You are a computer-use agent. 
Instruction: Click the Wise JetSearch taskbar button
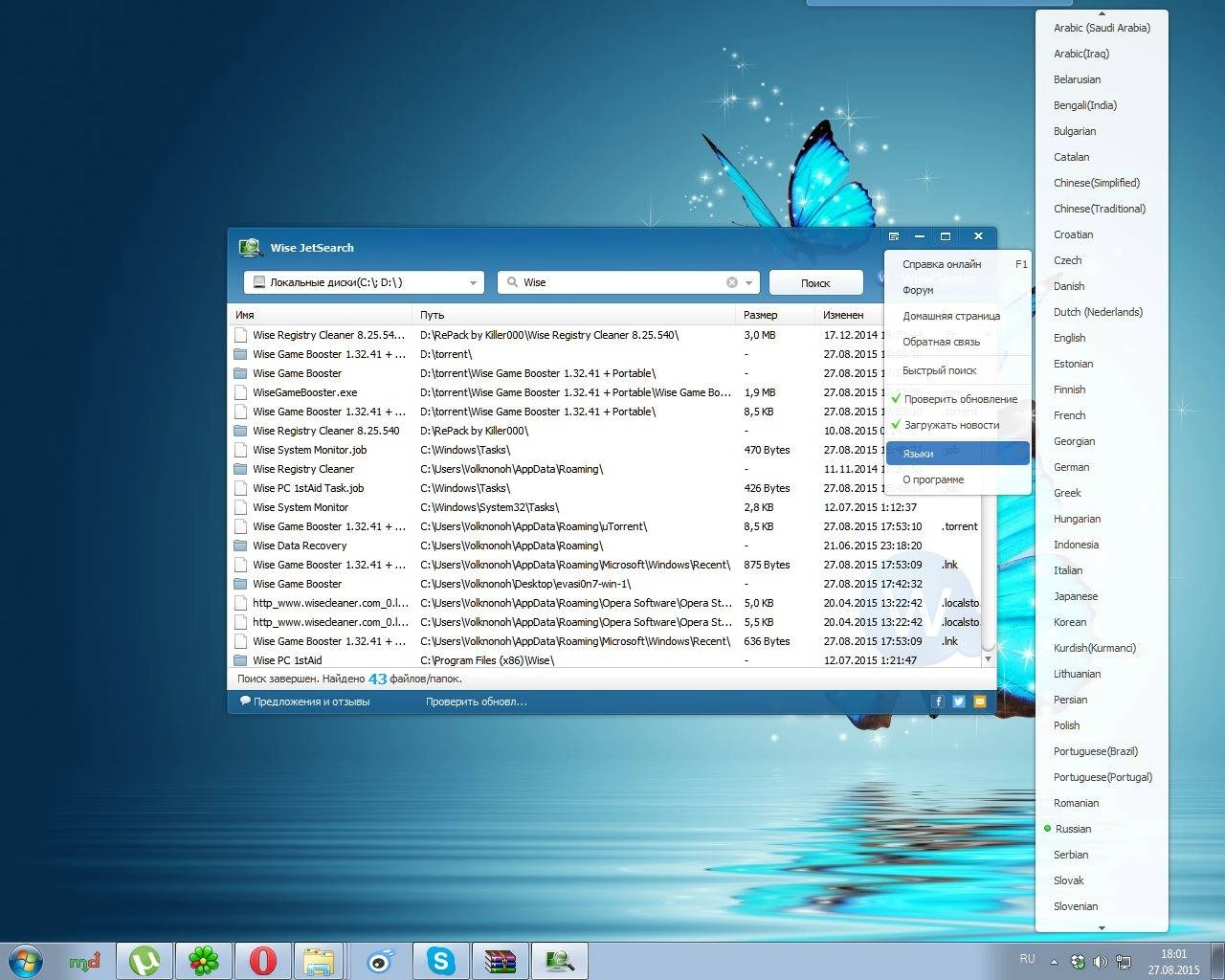[x=560, y=961]
